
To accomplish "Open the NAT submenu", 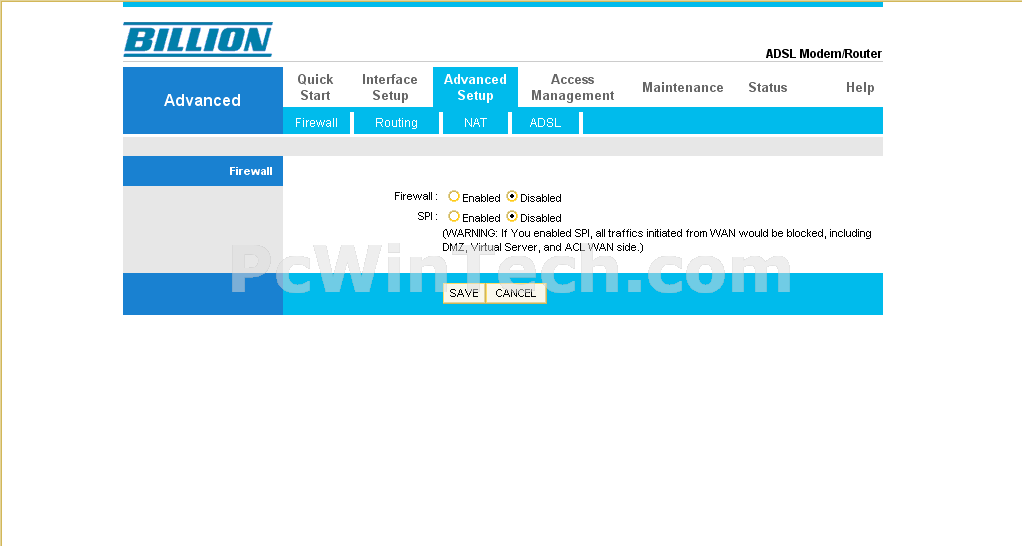I will (475, 122).
